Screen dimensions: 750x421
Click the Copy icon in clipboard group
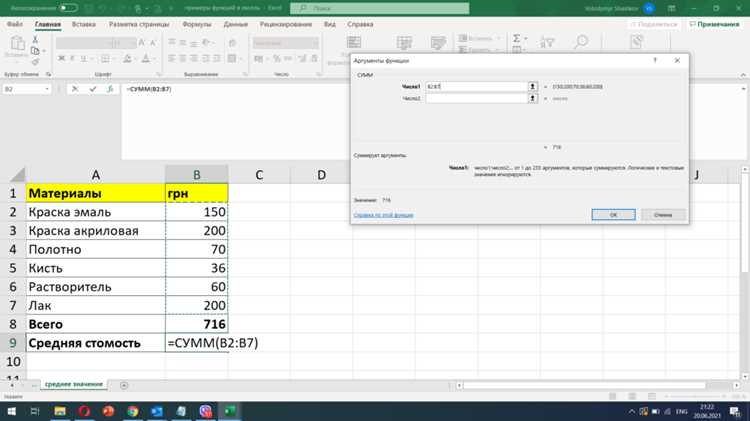tap(35, 51)
